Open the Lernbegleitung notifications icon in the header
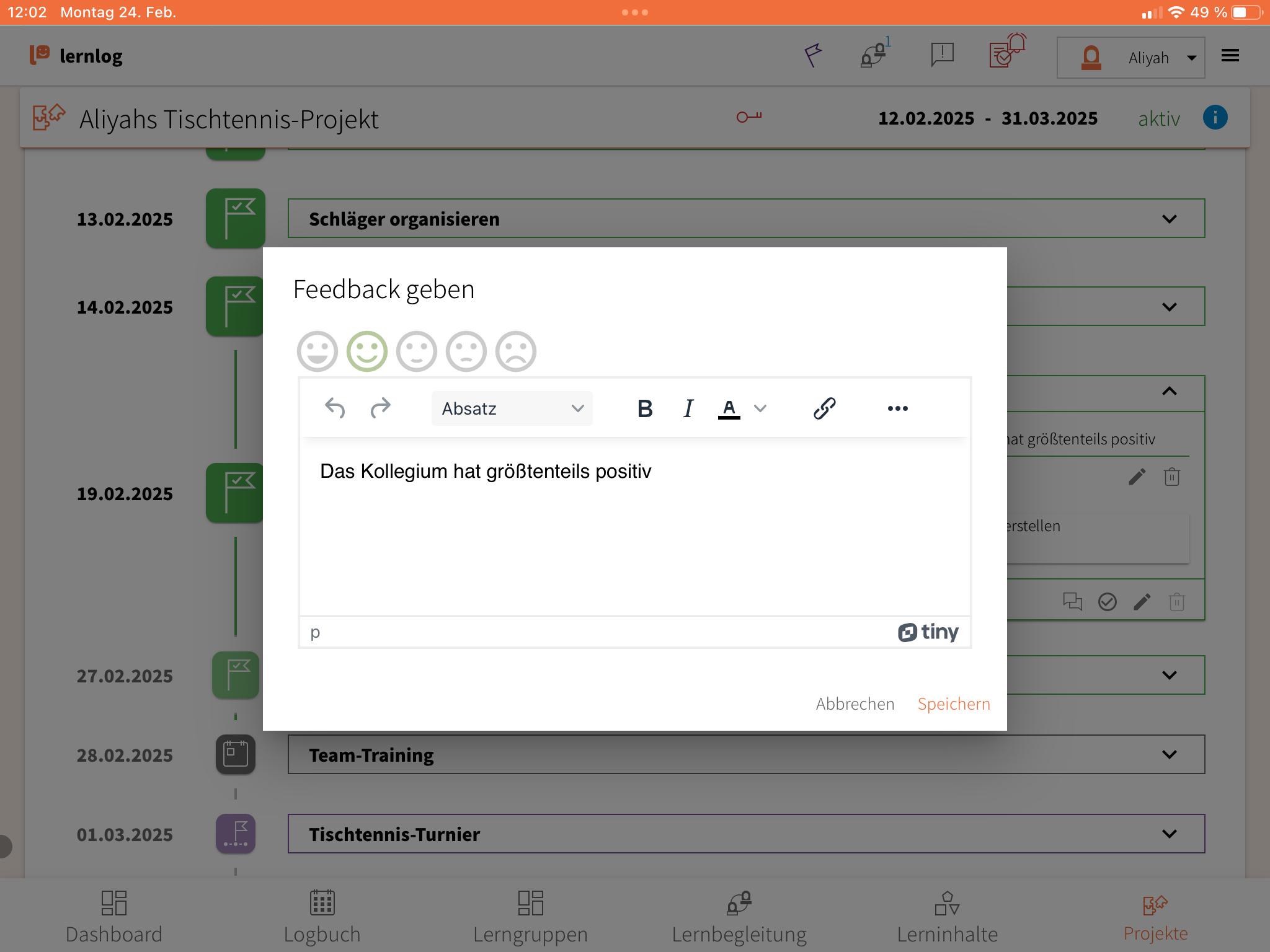1270x952 pixels. coord(875,54)
